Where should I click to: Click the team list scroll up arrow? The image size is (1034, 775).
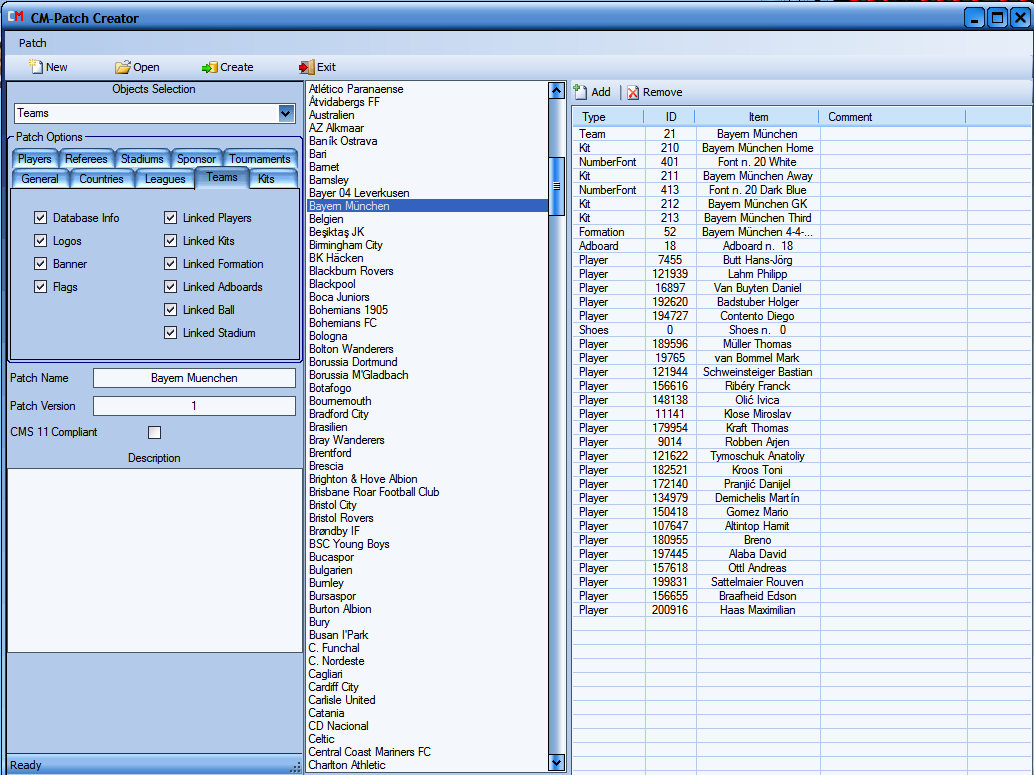click(557, 90)
